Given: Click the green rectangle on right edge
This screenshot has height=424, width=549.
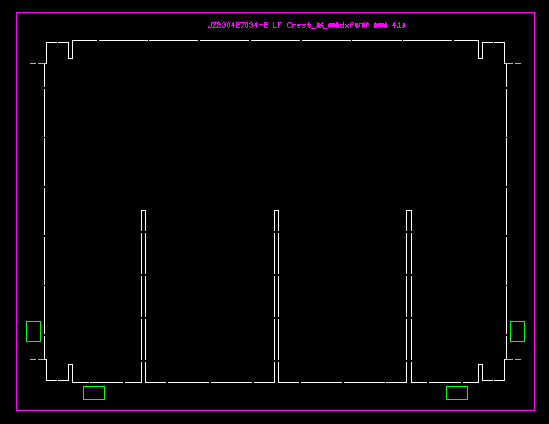Looking at the screenshot, I should click(x=517, y=331).
